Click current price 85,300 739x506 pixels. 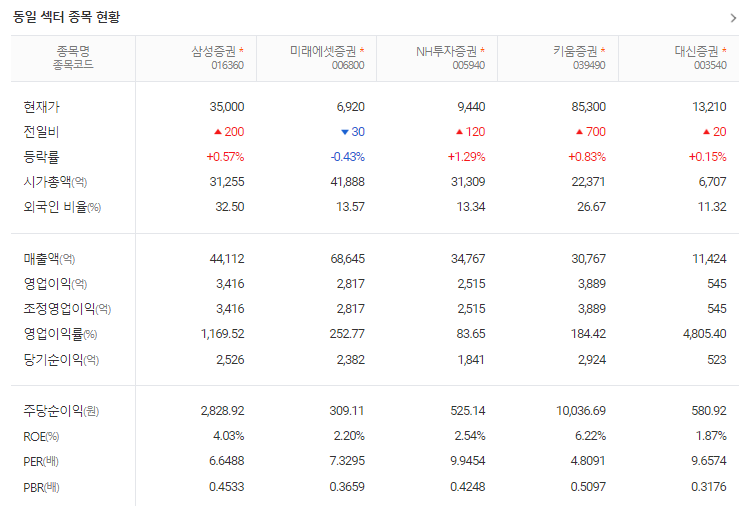click(x=589, y=107)
